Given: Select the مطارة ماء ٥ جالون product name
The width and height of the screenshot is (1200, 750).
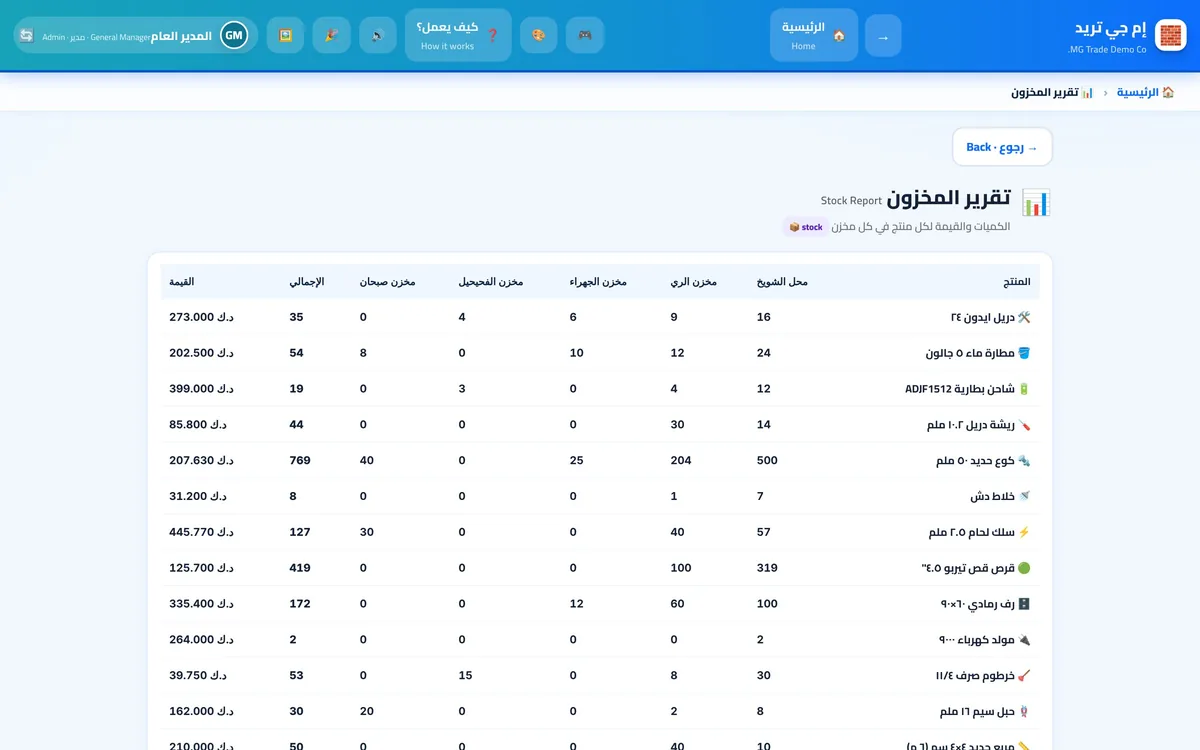Looking at the screenshot, I should [978, 353].
